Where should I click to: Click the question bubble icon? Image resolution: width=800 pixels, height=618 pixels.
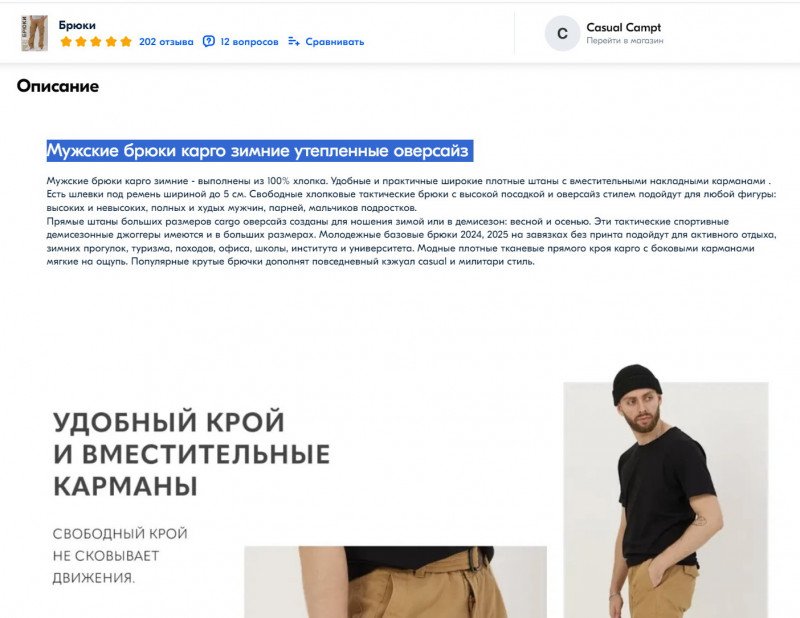pyautogui.click(x=209, y=41)
